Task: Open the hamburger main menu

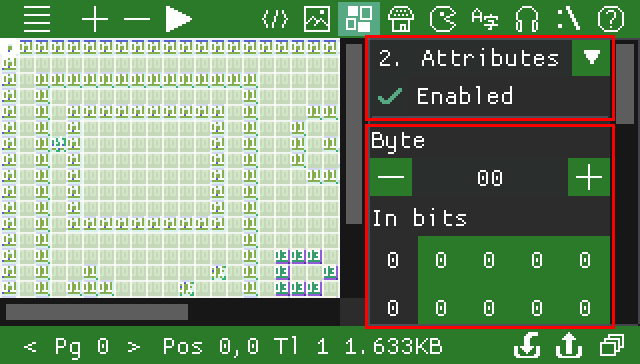Action: tap(37, 19)
